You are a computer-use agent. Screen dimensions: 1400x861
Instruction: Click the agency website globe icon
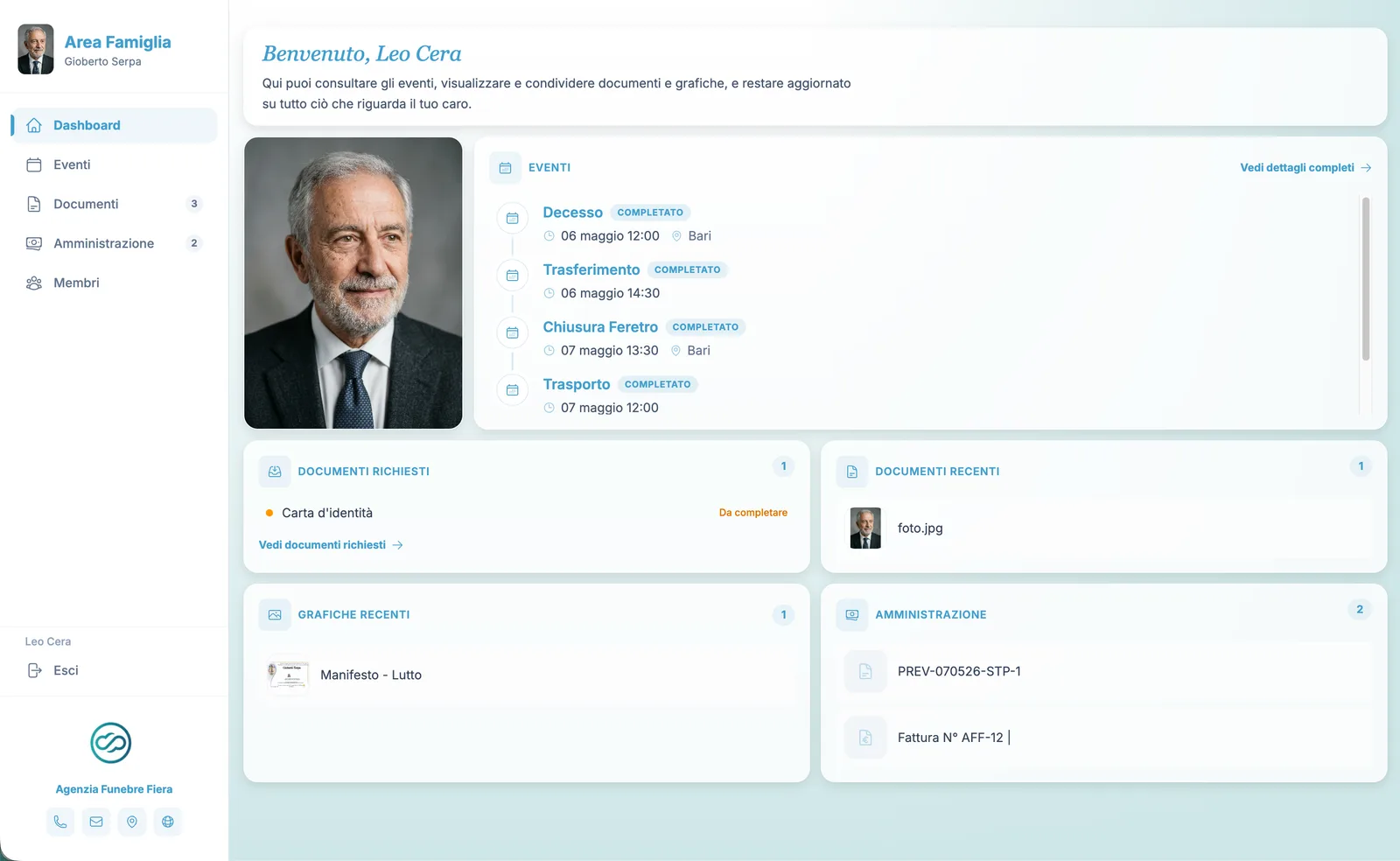click(168, 822)
